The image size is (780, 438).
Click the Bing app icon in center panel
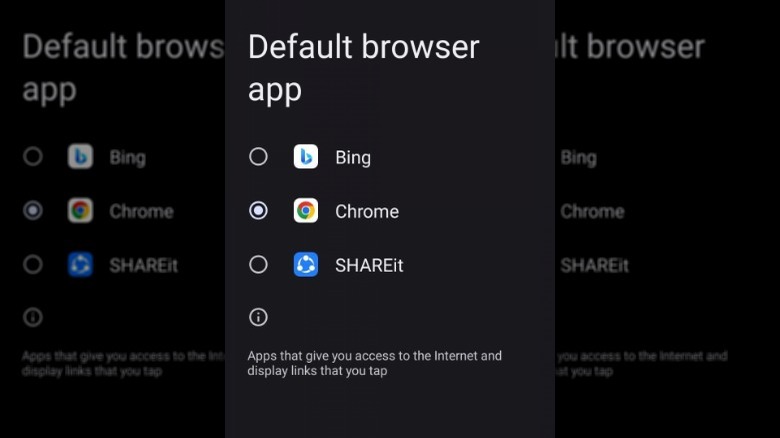306,157
